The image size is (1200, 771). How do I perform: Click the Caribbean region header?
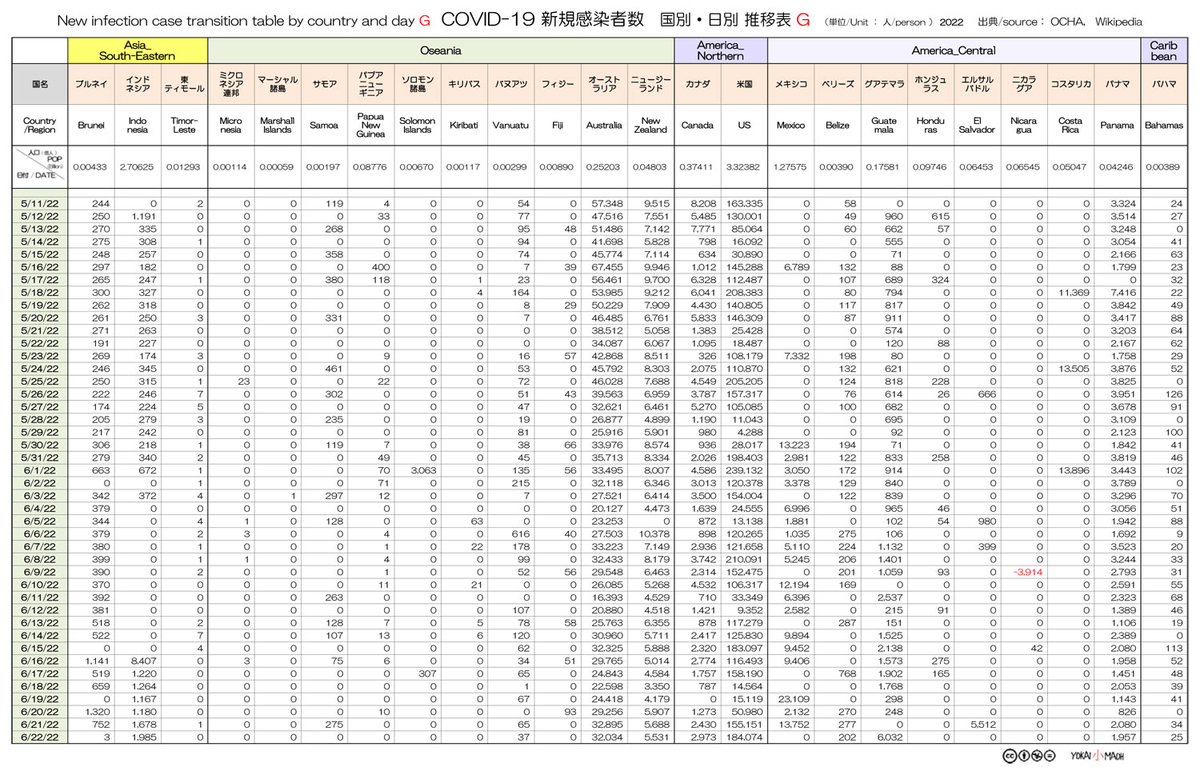pyautogui.click(x=1163, y=49)
